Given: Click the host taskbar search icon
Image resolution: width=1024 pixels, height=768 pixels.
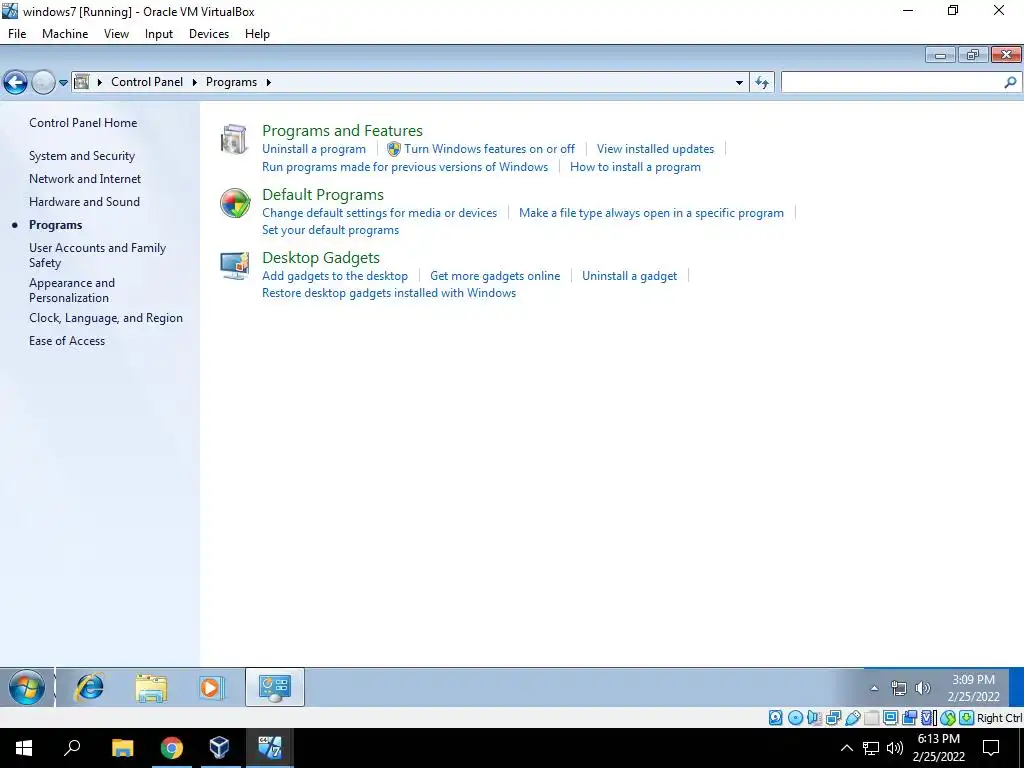Looking at the screenshot, I should [72, 747].
